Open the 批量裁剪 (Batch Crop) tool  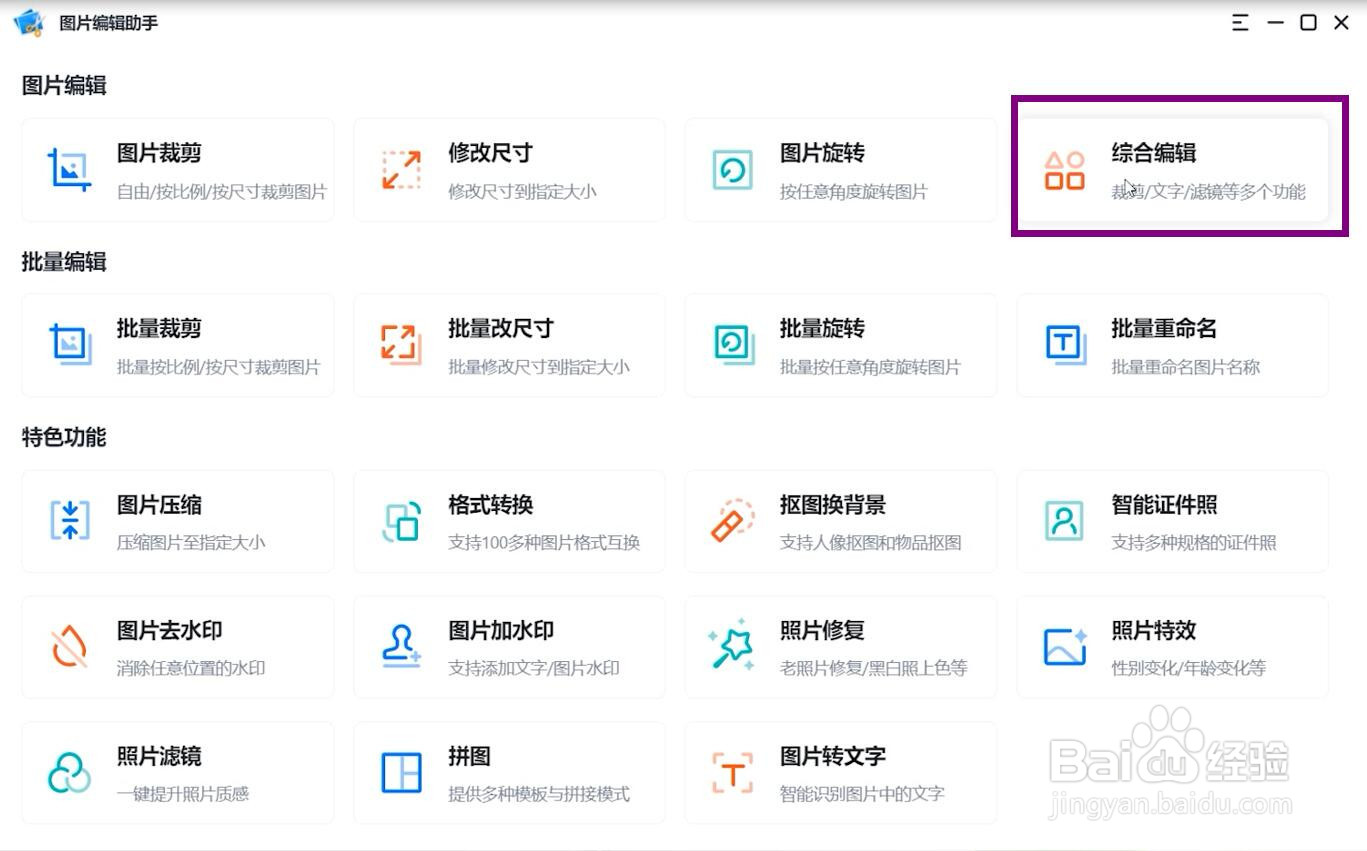click(x=177, y=345)
